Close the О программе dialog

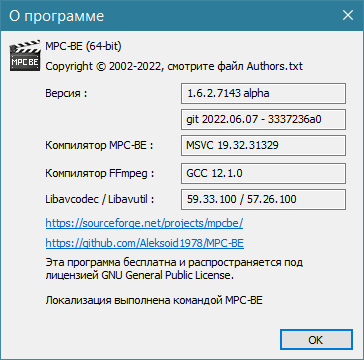(x=348, y=15)
